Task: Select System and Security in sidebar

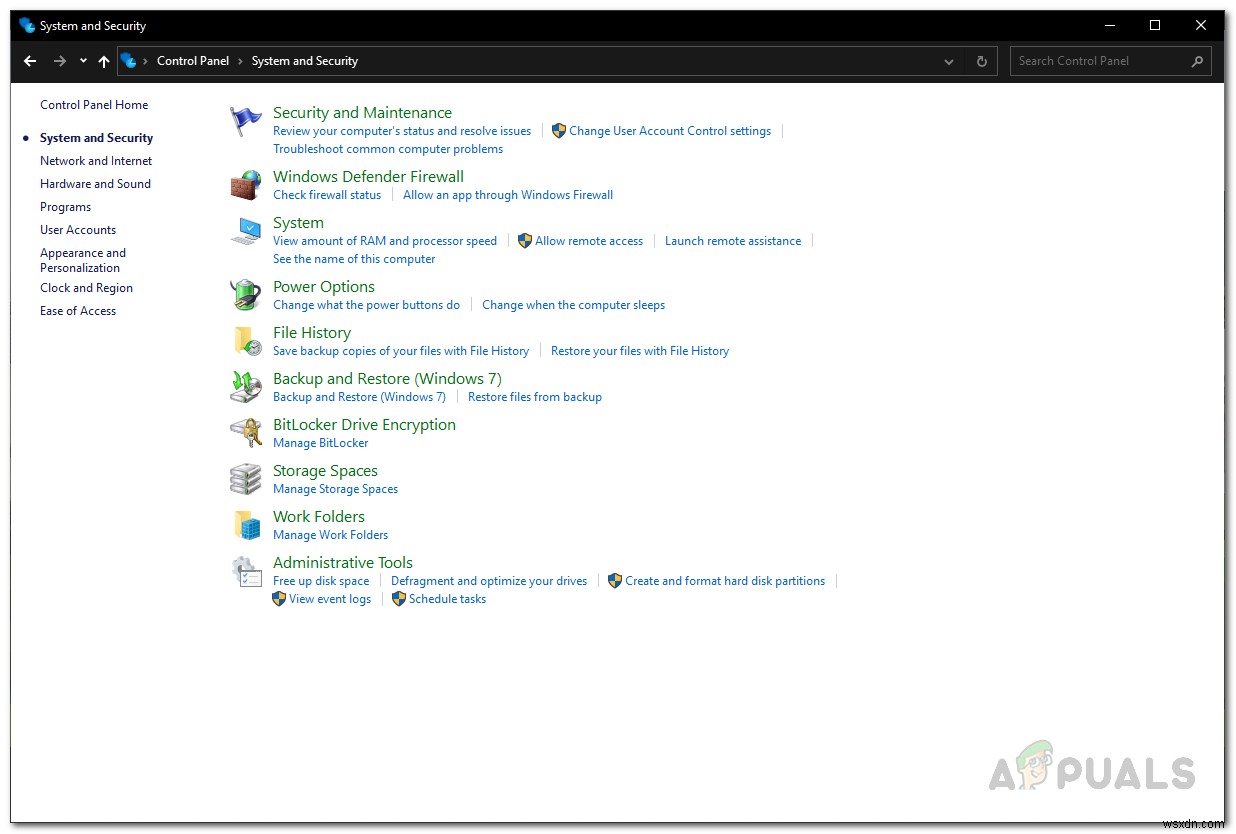Action: coord(96,138)
